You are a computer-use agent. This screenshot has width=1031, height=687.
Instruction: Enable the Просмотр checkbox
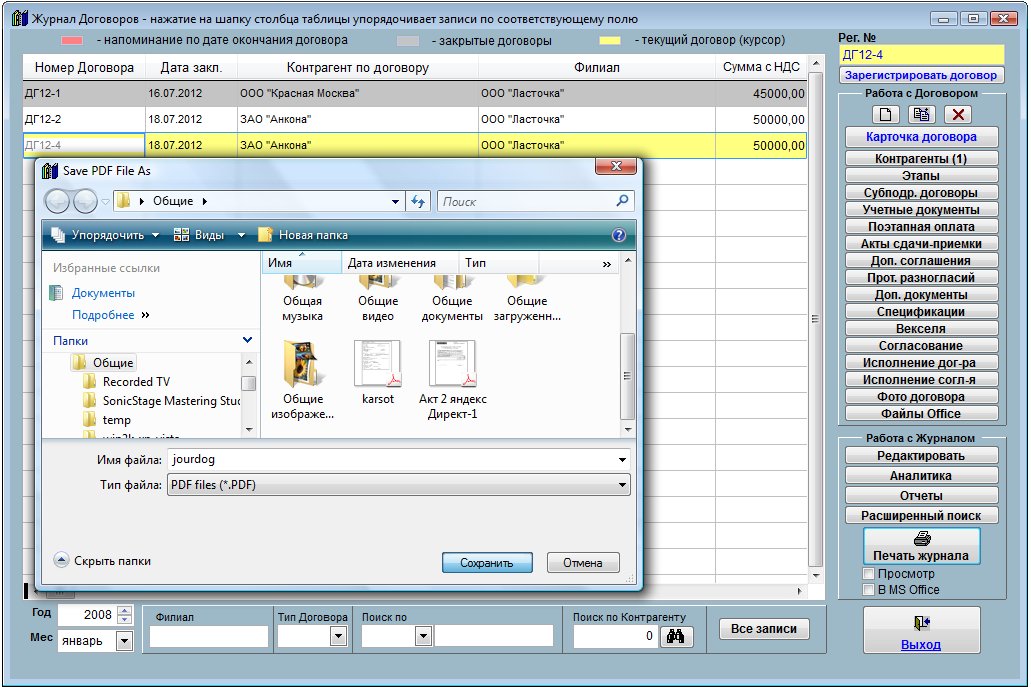[x=868, y=574]
